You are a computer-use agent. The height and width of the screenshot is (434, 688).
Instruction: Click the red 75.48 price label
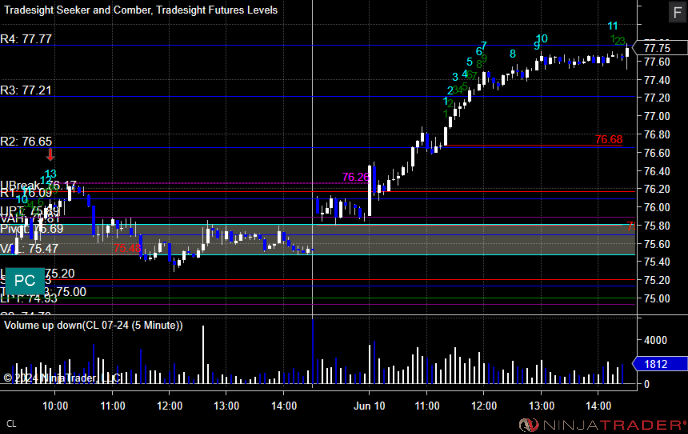[127, 248]
